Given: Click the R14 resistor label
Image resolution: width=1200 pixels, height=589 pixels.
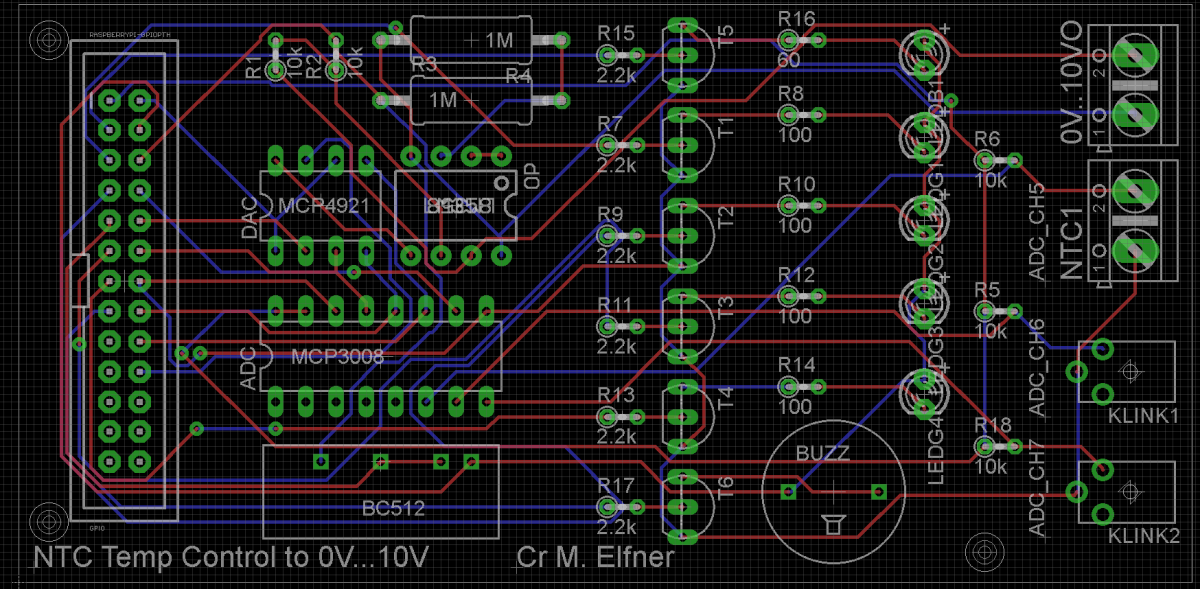Looking at the screenshot, I should [796, 365].
